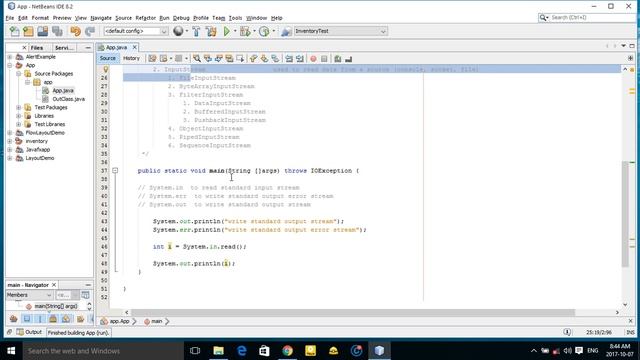
Task: Click the Last Edit icon in the editor toolbar
Action: 152,59
